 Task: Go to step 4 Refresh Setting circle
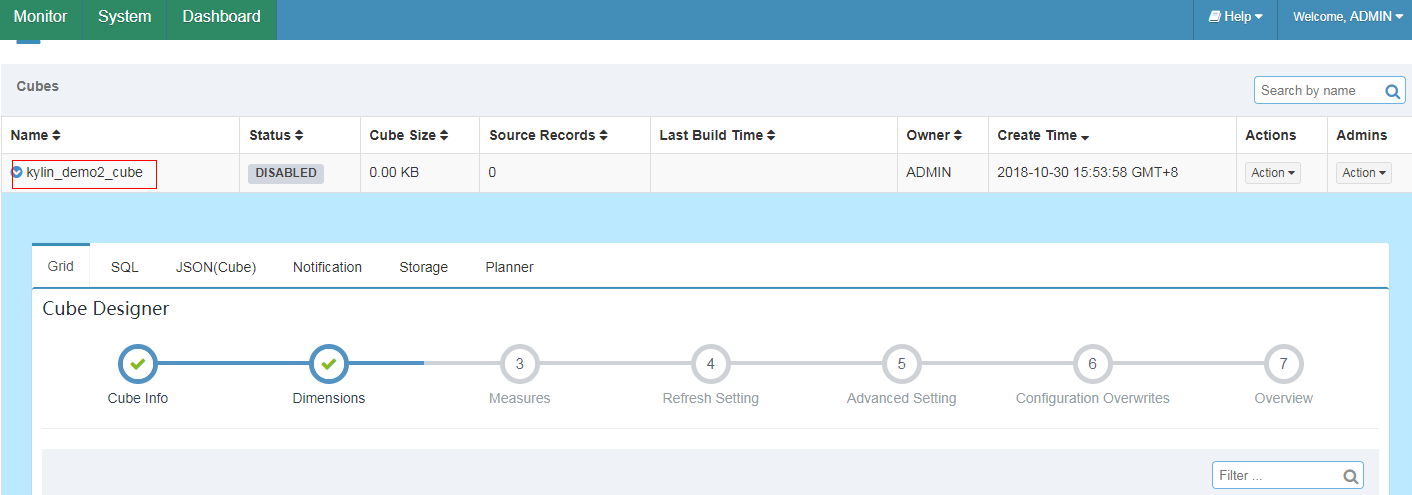point(711,364)
